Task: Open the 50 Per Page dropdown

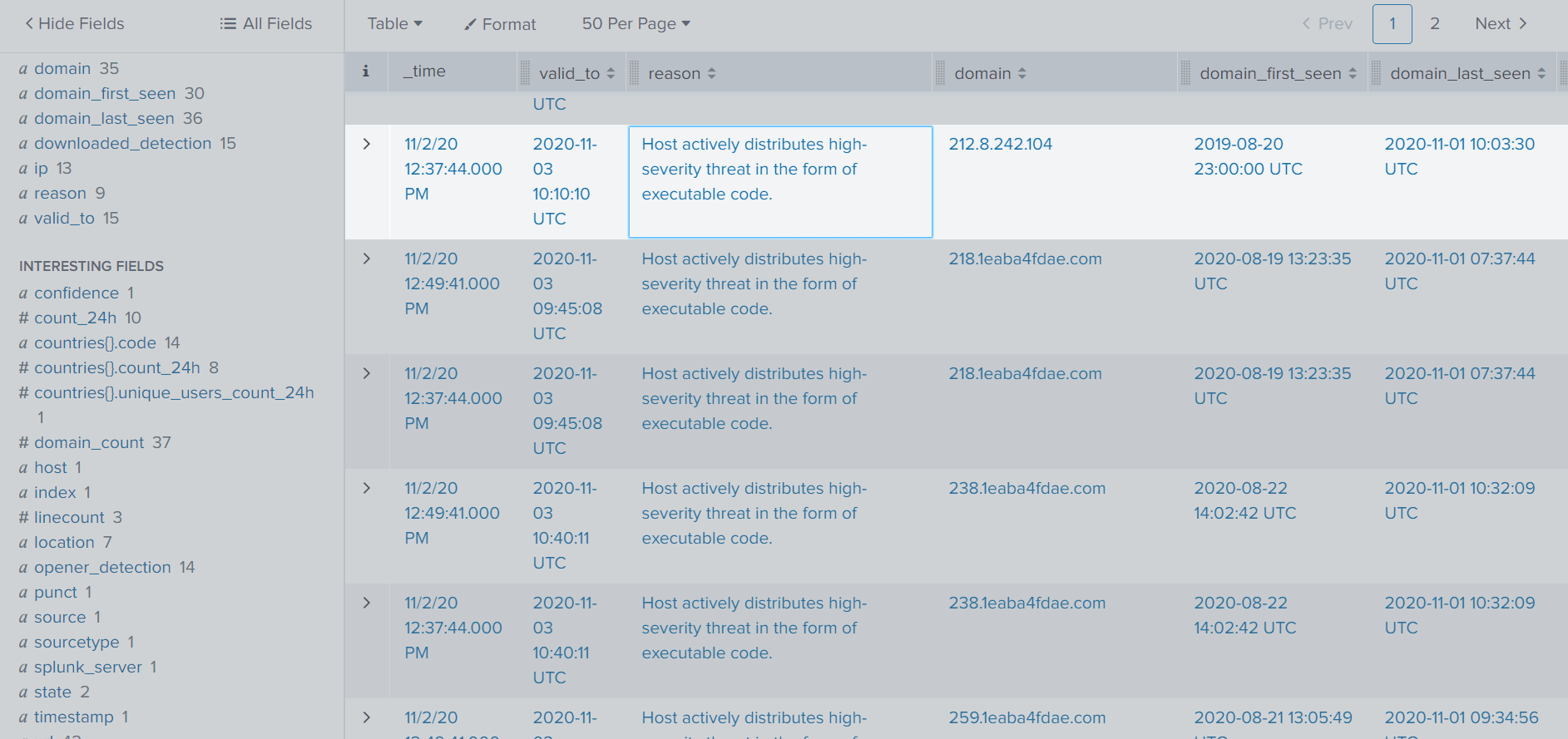Action: click(636, 24)
